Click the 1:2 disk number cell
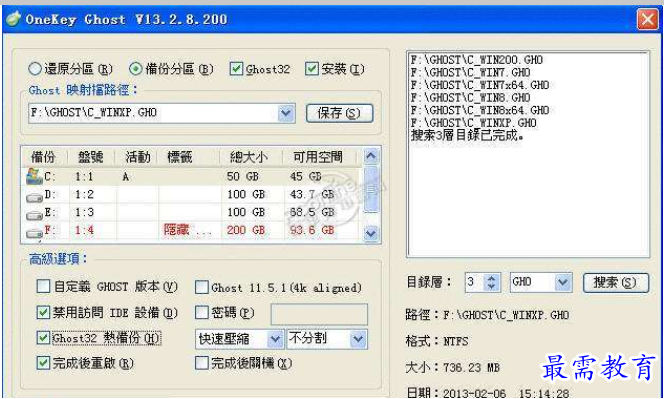664x399 pixels. coord(84,195)
